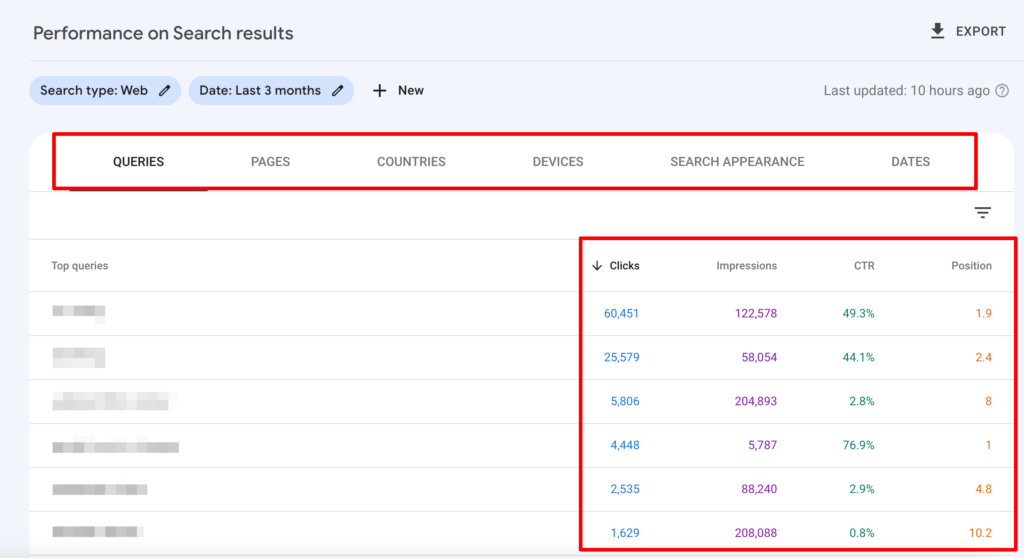The height and width of the screenshot is (558, 1024).
Task: Switch to the Queries tab
Action: pyautogui.click(x=138, y=162)
